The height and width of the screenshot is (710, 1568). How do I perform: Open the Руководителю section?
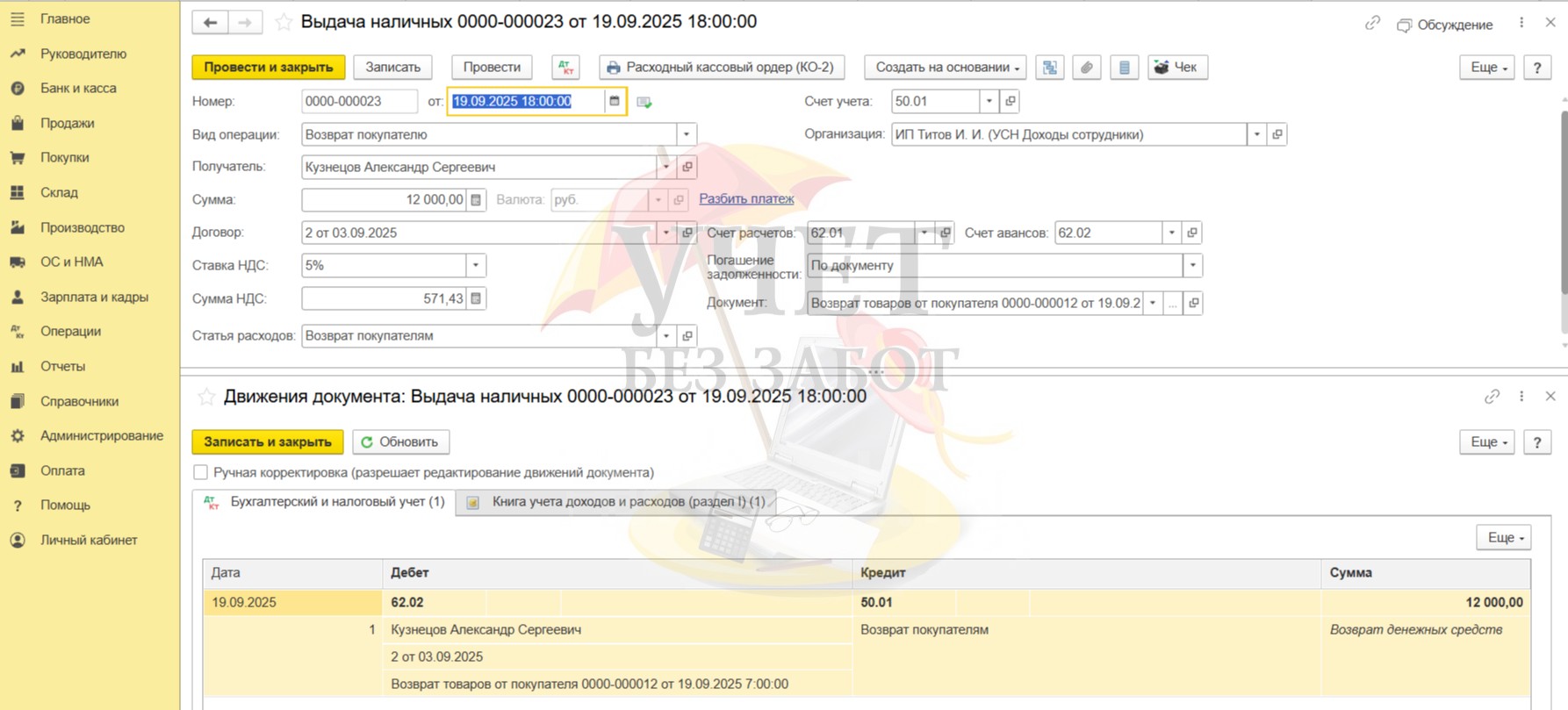(x=83, y=54)
